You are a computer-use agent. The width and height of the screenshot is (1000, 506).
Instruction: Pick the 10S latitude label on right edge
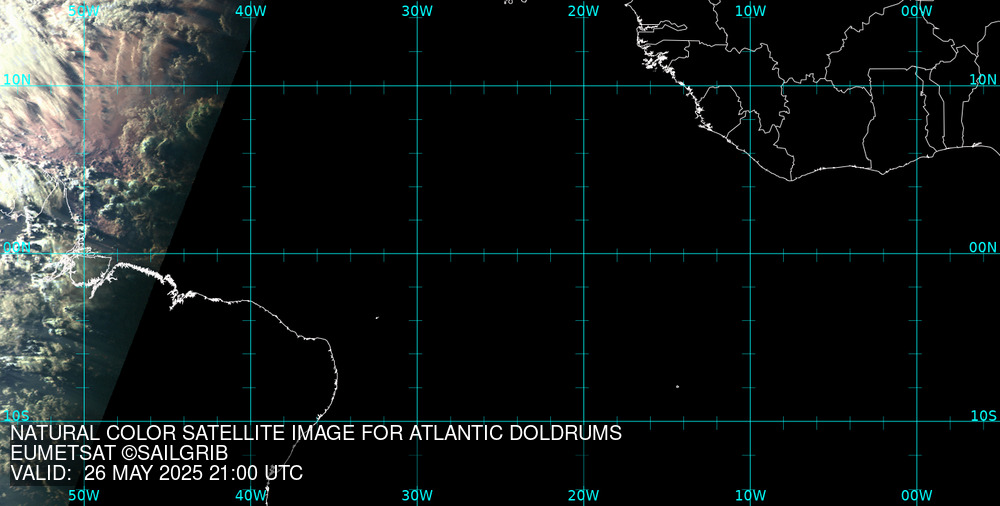(x=983, y=416)
